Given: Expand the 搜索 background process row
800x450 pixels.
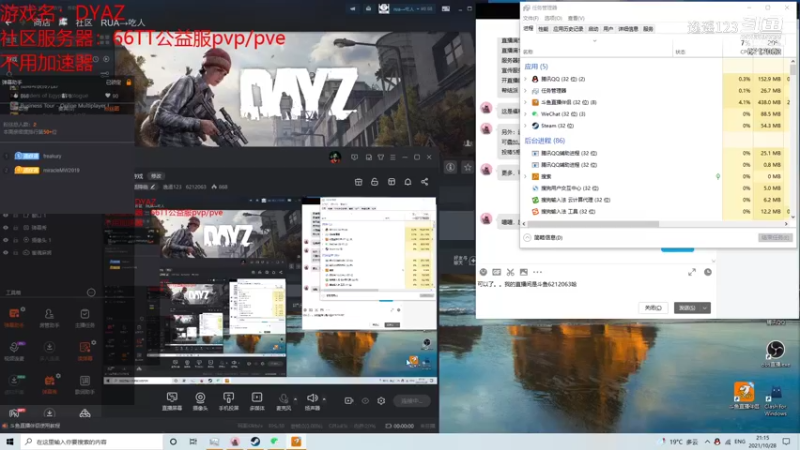Looking at the screenshot, I should [x=526, y=177].
